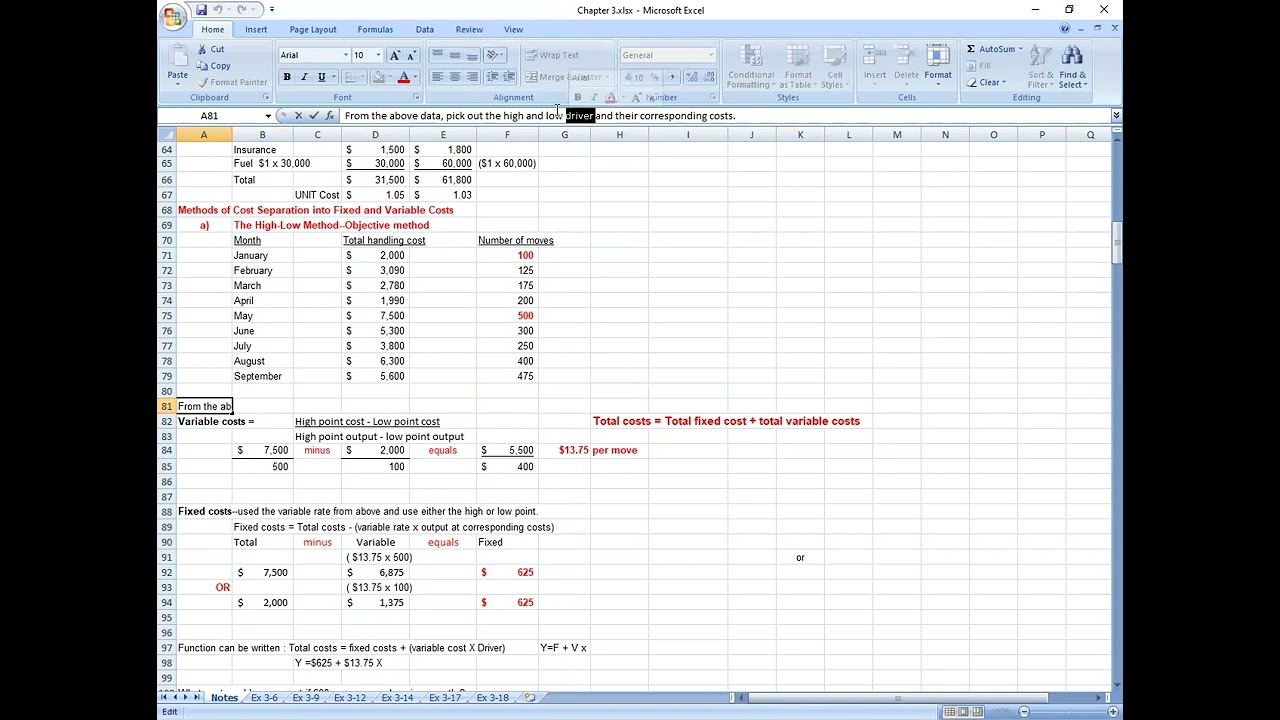The height and width of the screenshot is (720, 1280).
Task: Click the Name Box showing A81
Action: (209, 116)
